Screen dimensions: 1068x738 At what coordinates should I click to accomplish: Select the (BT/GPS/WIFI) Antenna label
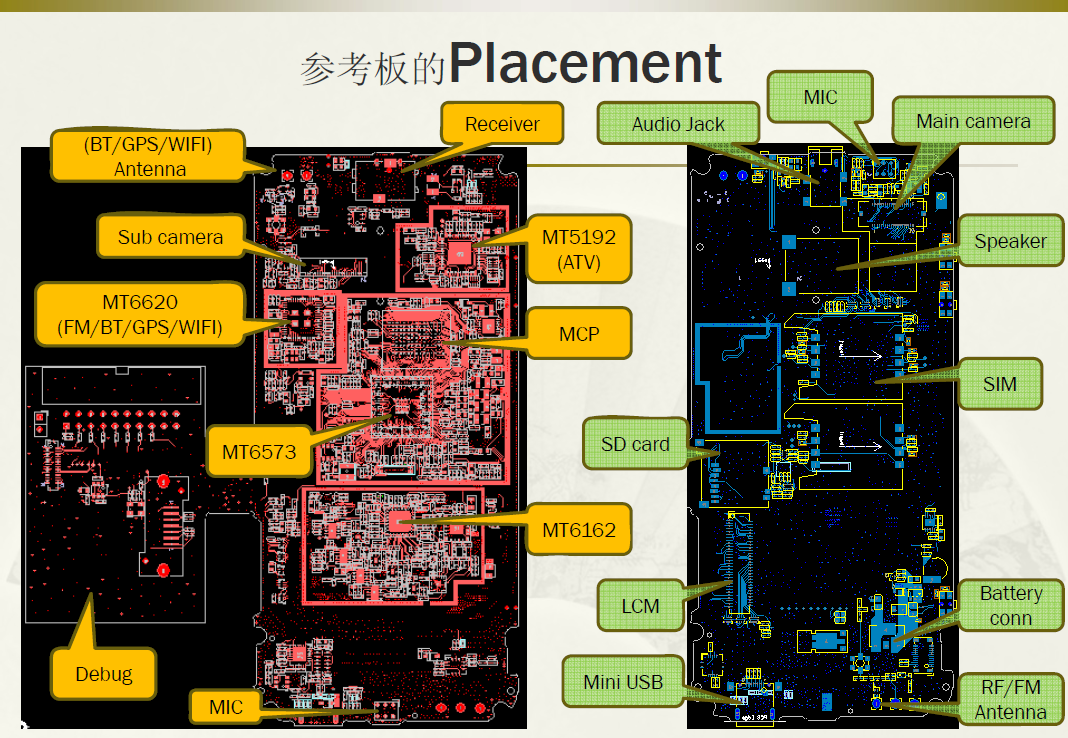(x=148, y=156)
